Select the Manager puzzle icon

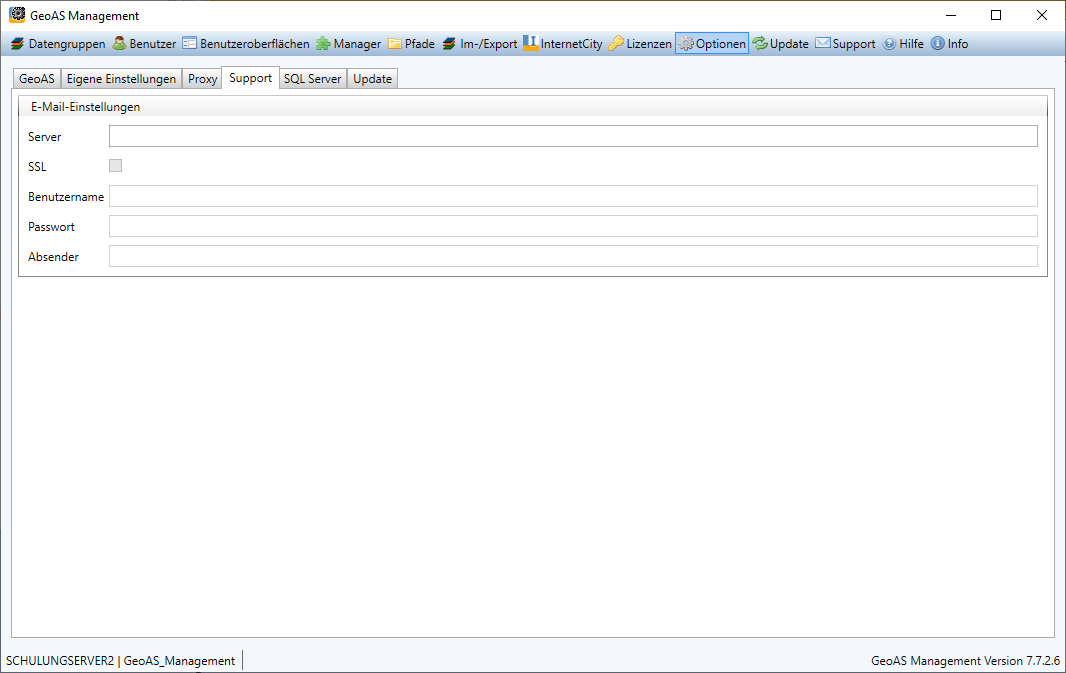point(324,44)
